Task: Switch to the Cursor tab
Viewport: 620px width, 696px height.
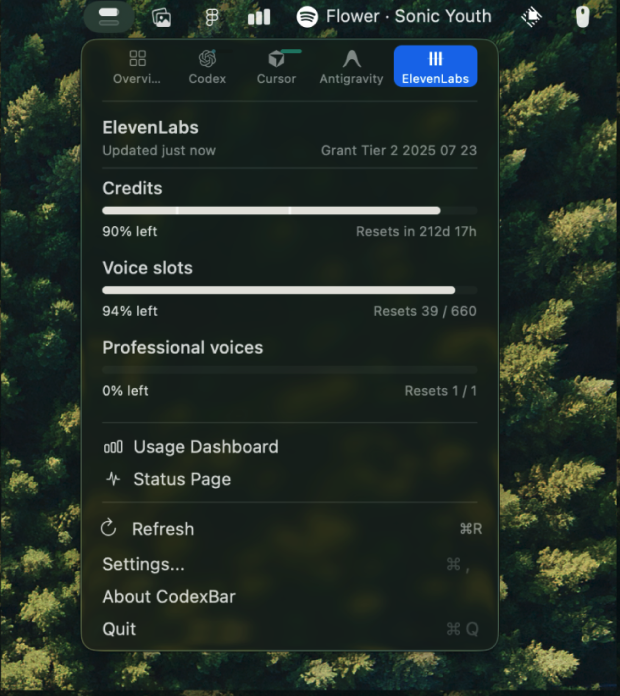Action: click(276, 67)
